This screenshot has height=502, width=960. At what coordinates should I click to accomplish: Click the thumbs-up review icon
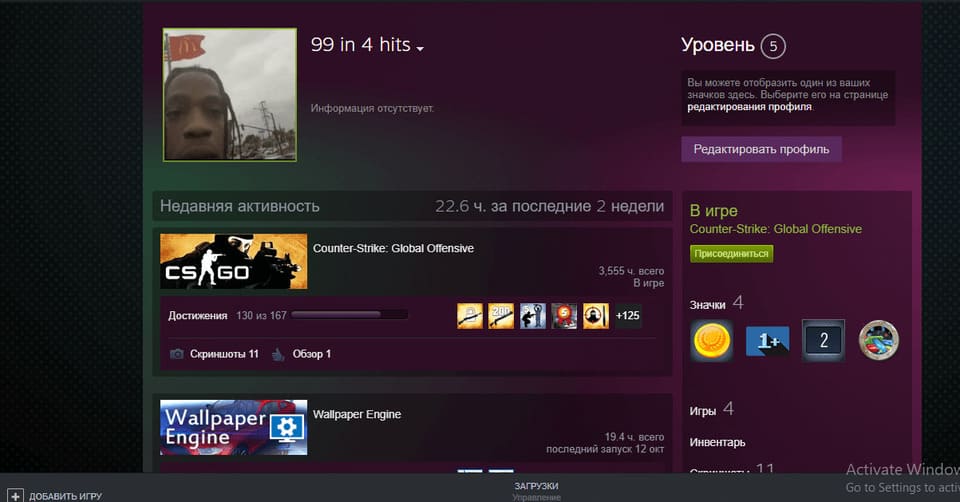click(278, 354)
